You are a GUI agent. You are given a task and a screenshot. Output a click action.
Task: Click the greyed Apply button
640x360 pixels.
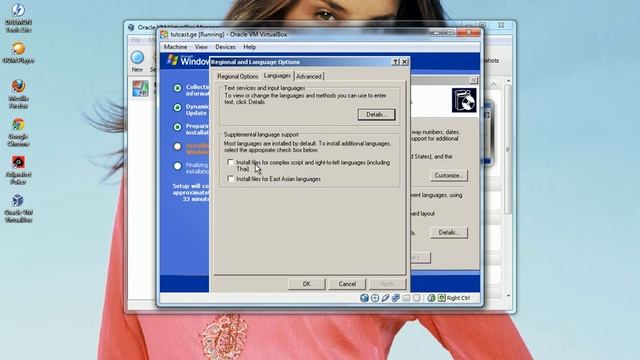click(x=387, y=284)
